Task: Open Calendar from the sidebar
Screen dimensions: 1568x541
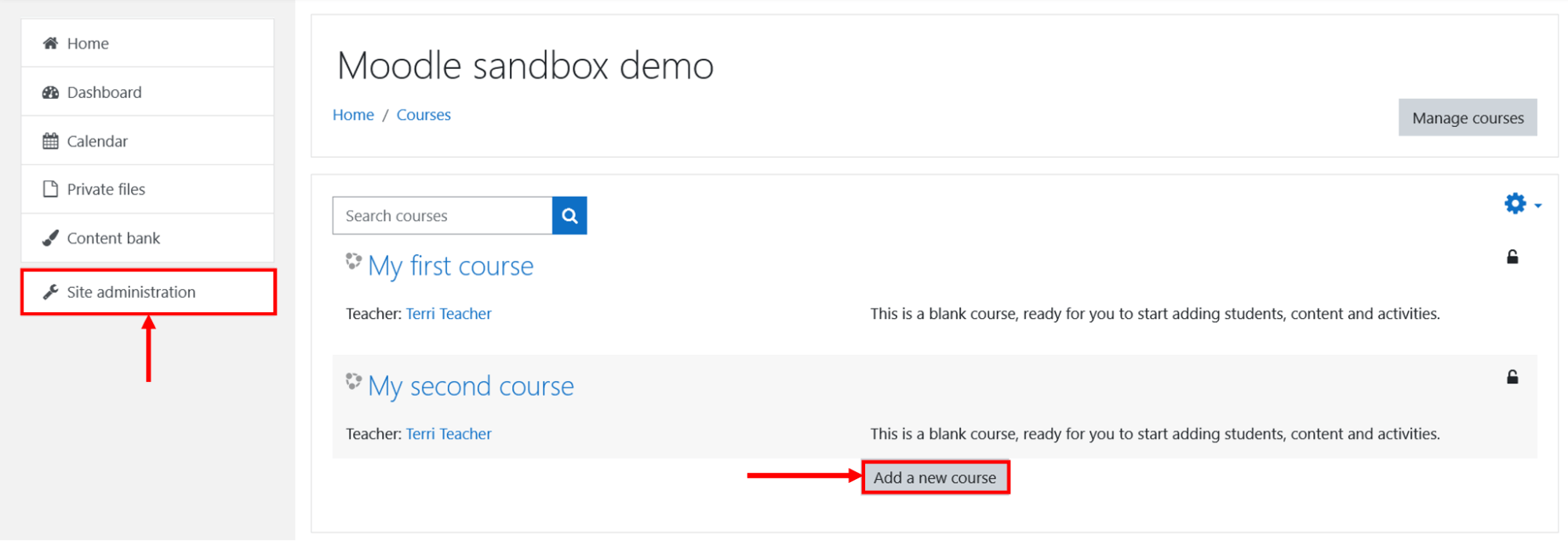Action: [x=147, y=141]
